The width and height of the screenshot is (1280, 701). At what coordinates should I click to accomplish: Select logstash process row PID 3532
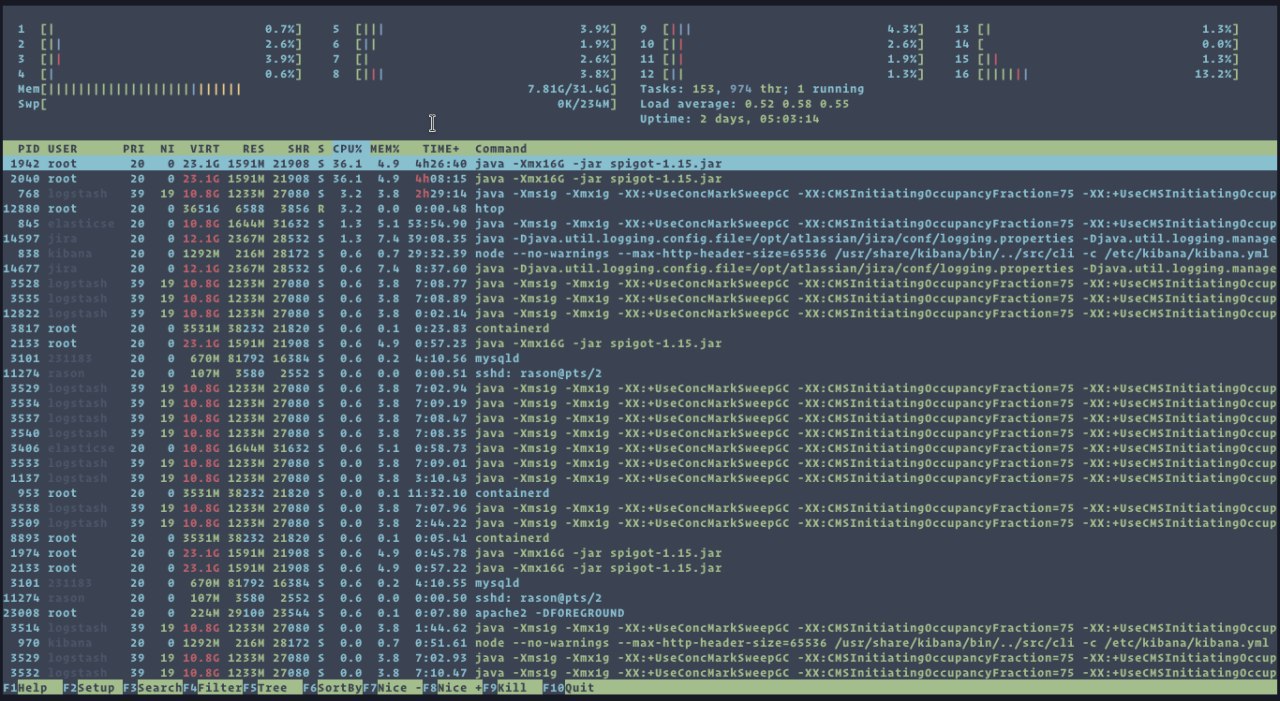click(640, 673)
